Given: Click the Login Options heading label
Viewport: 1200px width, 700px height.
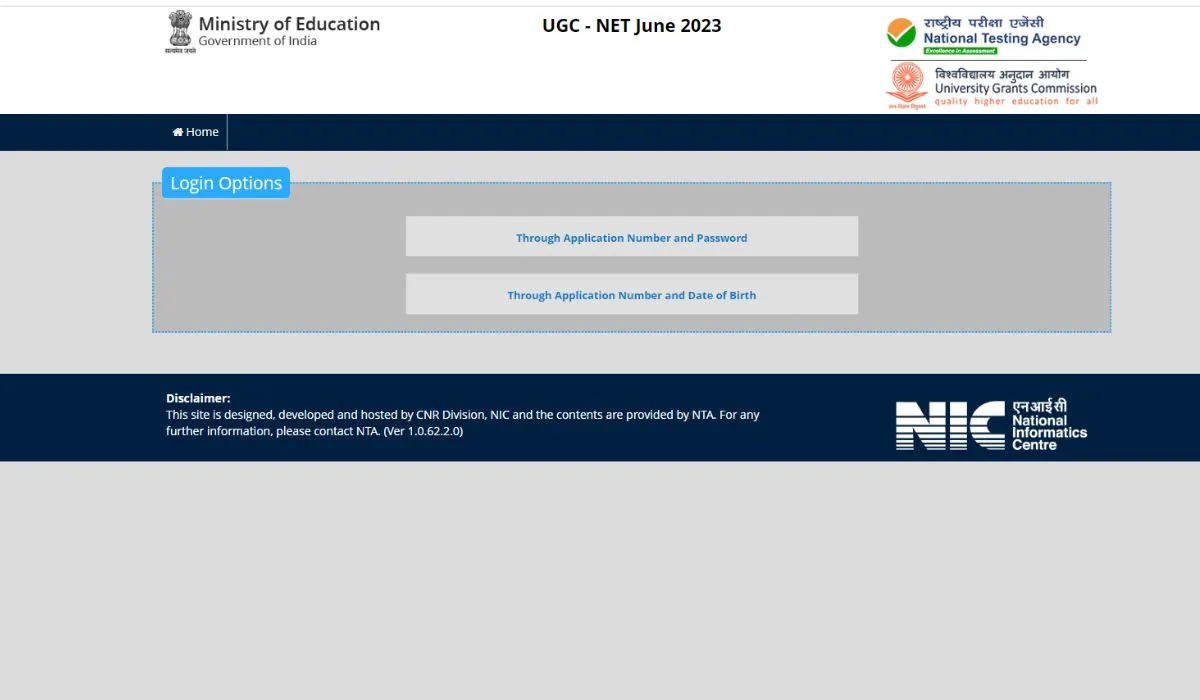Looking at the screenshot, I should tap(226, 183).
